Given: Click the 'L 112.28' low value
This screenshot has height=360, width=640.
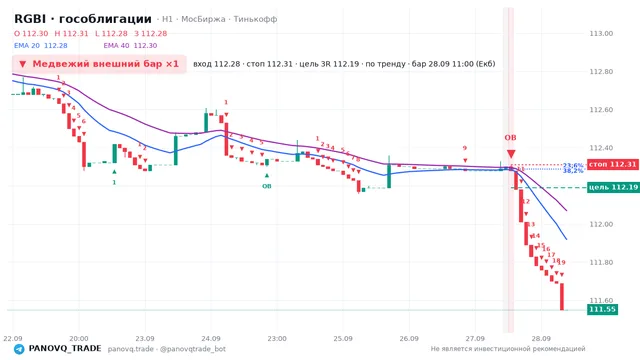Looking at the screenshot, I should (111, 33).
